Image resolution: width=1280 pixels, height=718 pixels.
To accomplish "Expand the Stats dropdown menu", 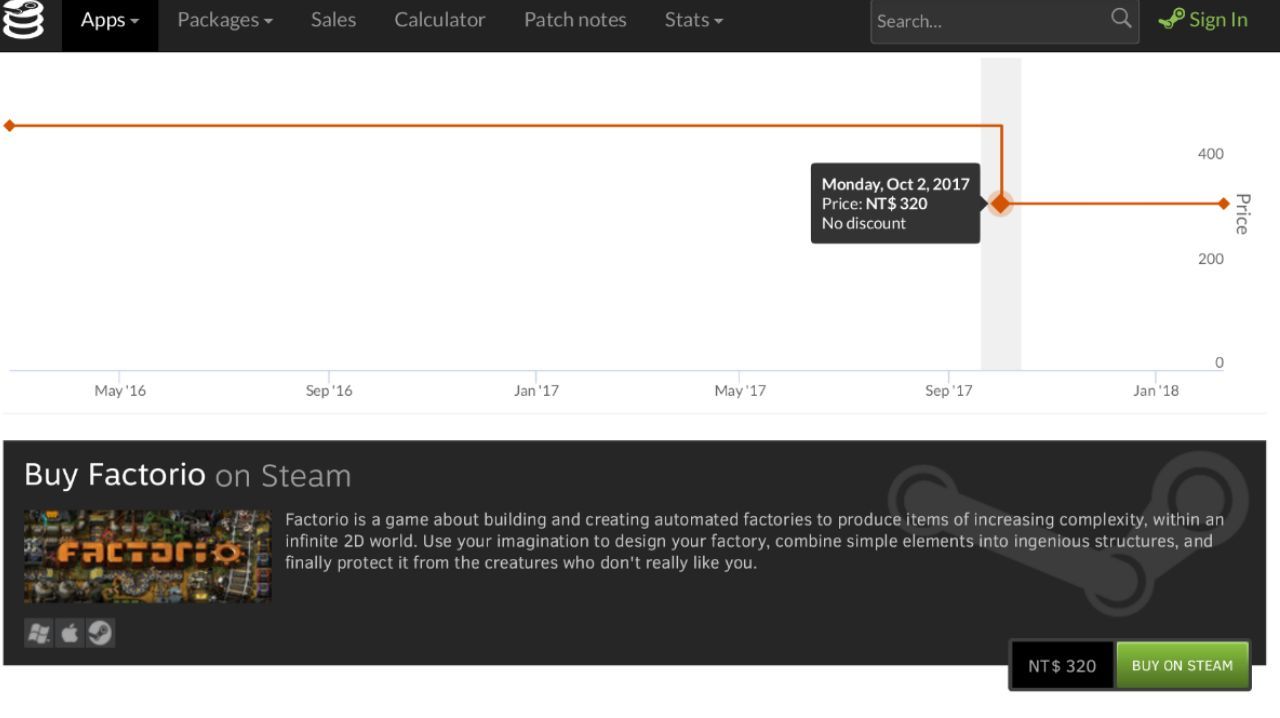I will point(694,20).
